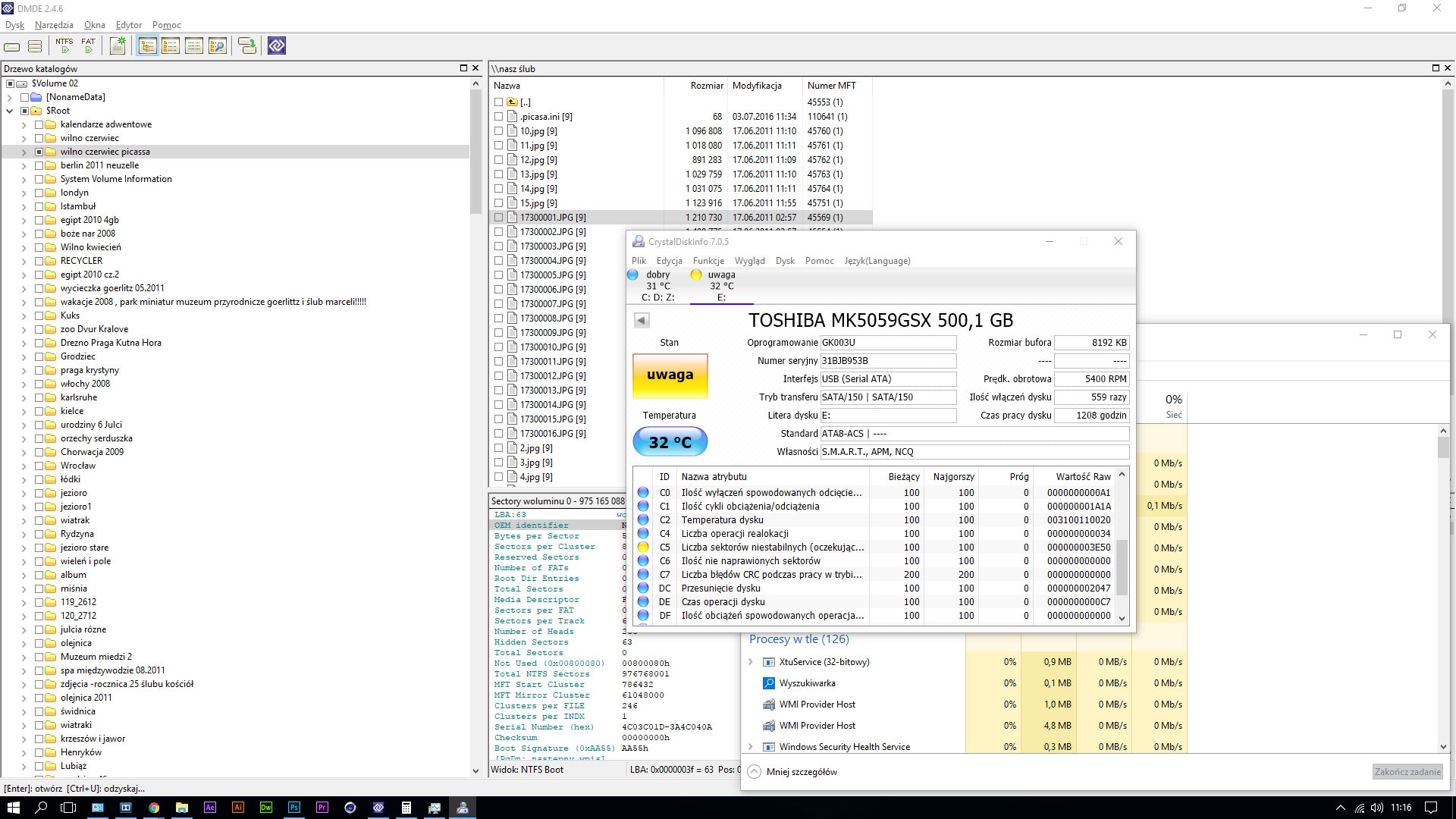The height and width of the screenshot is (819, 1456).
Task: Click the Task Manager process list scrollbar
Action: coord(1443,588)
